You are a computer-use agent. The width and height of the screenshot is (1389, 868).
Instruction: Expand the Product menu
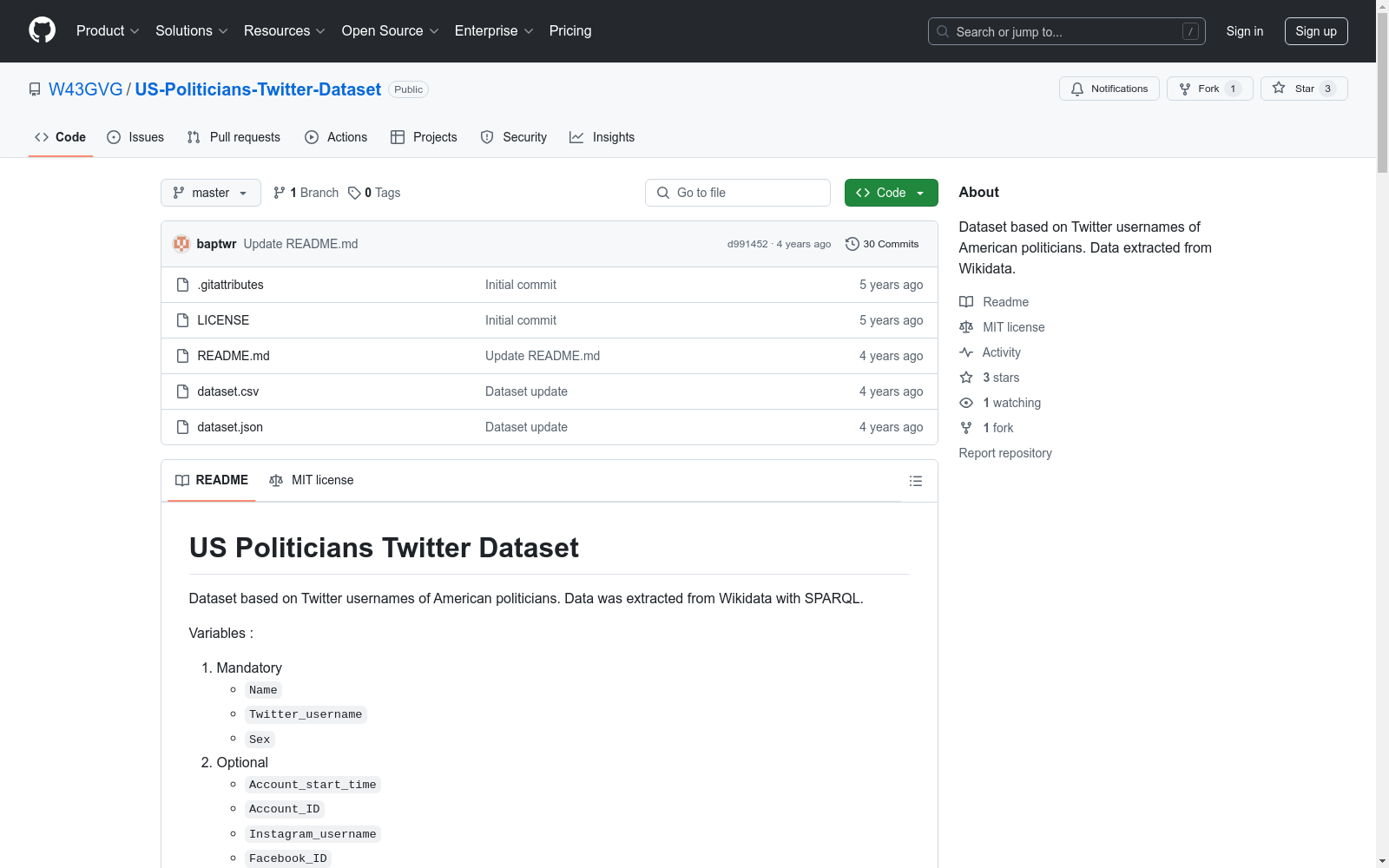[x=108, y=31]
